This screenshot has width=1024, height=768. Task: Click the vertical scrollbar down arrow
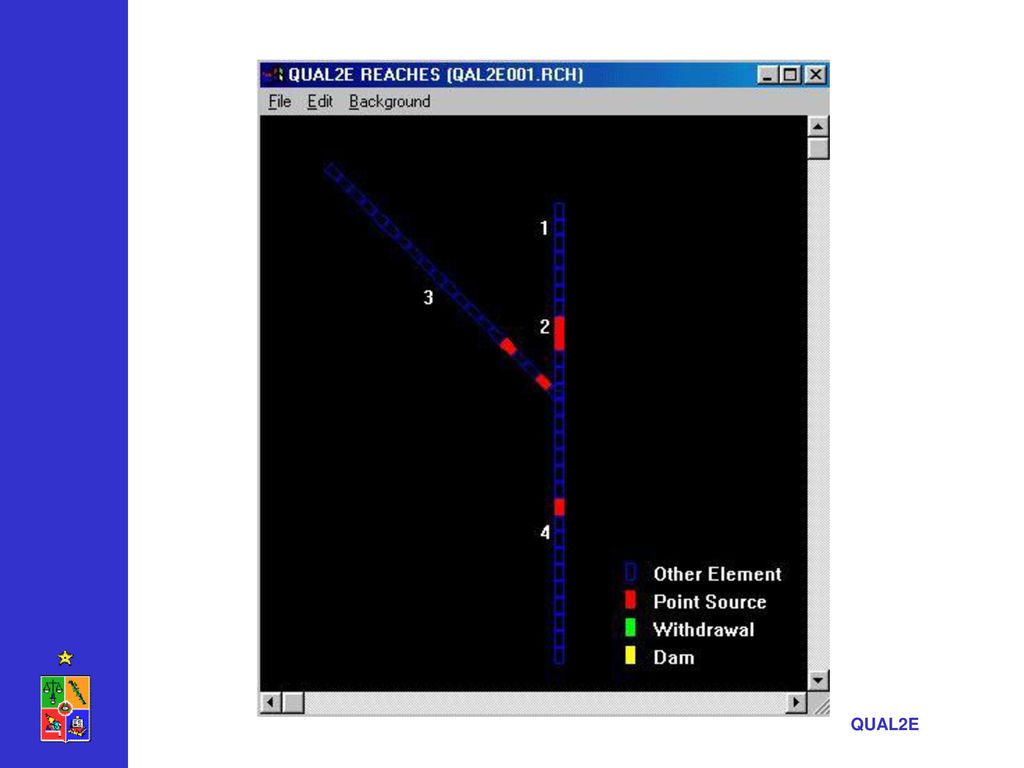[x=818, y=680]
